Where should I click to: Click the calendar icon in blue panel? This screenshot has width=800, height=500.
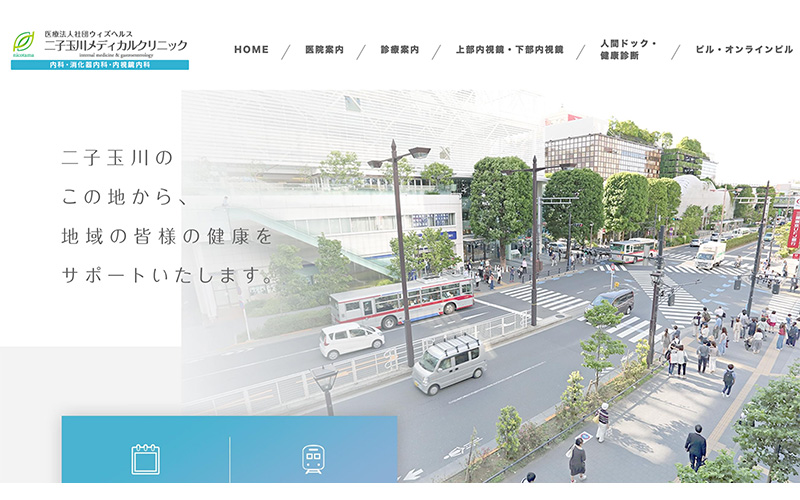pos(146,459)
